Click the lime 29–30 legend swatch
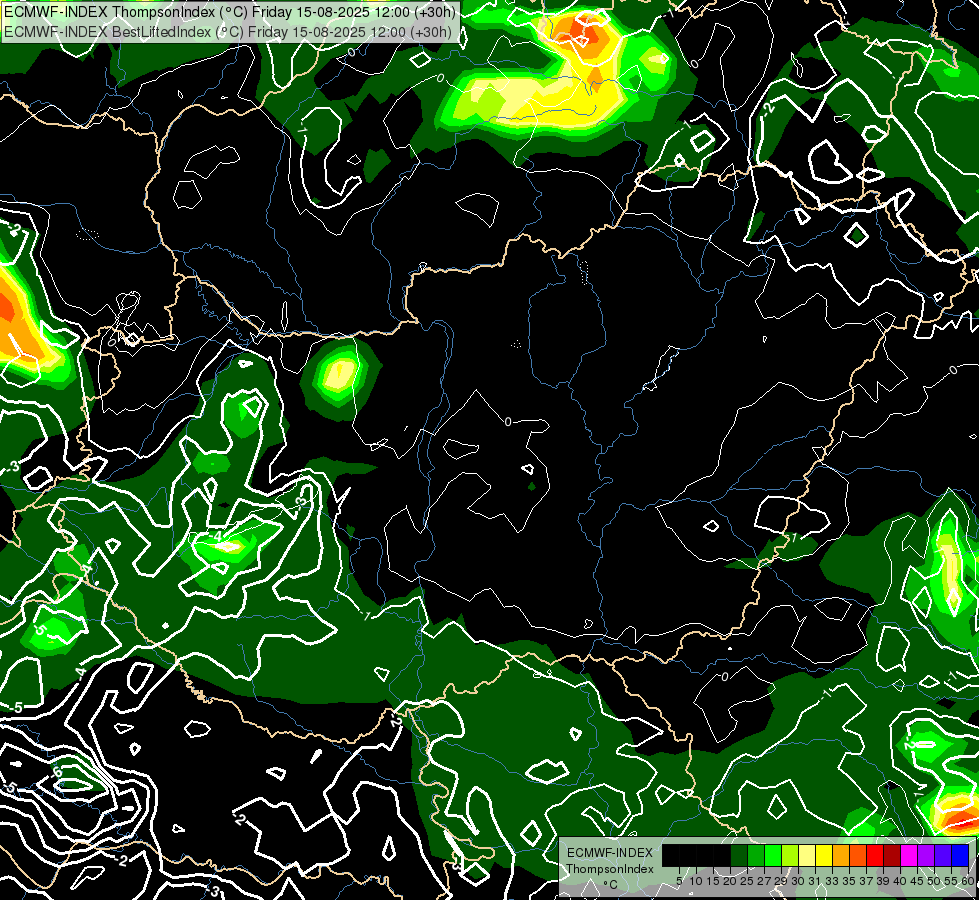Image resolution: width=979 pixels, height=900 pixels. (790, 856)
